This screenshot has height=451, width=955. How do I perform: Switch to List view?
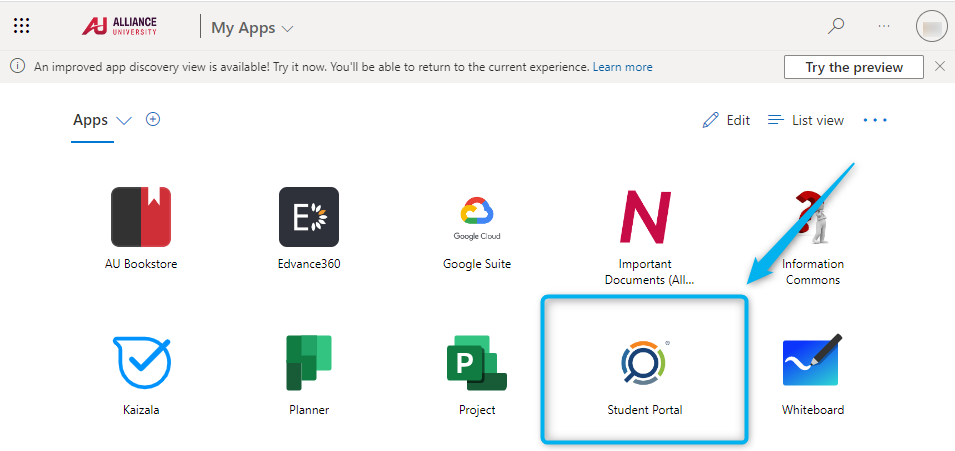[806, 120]
